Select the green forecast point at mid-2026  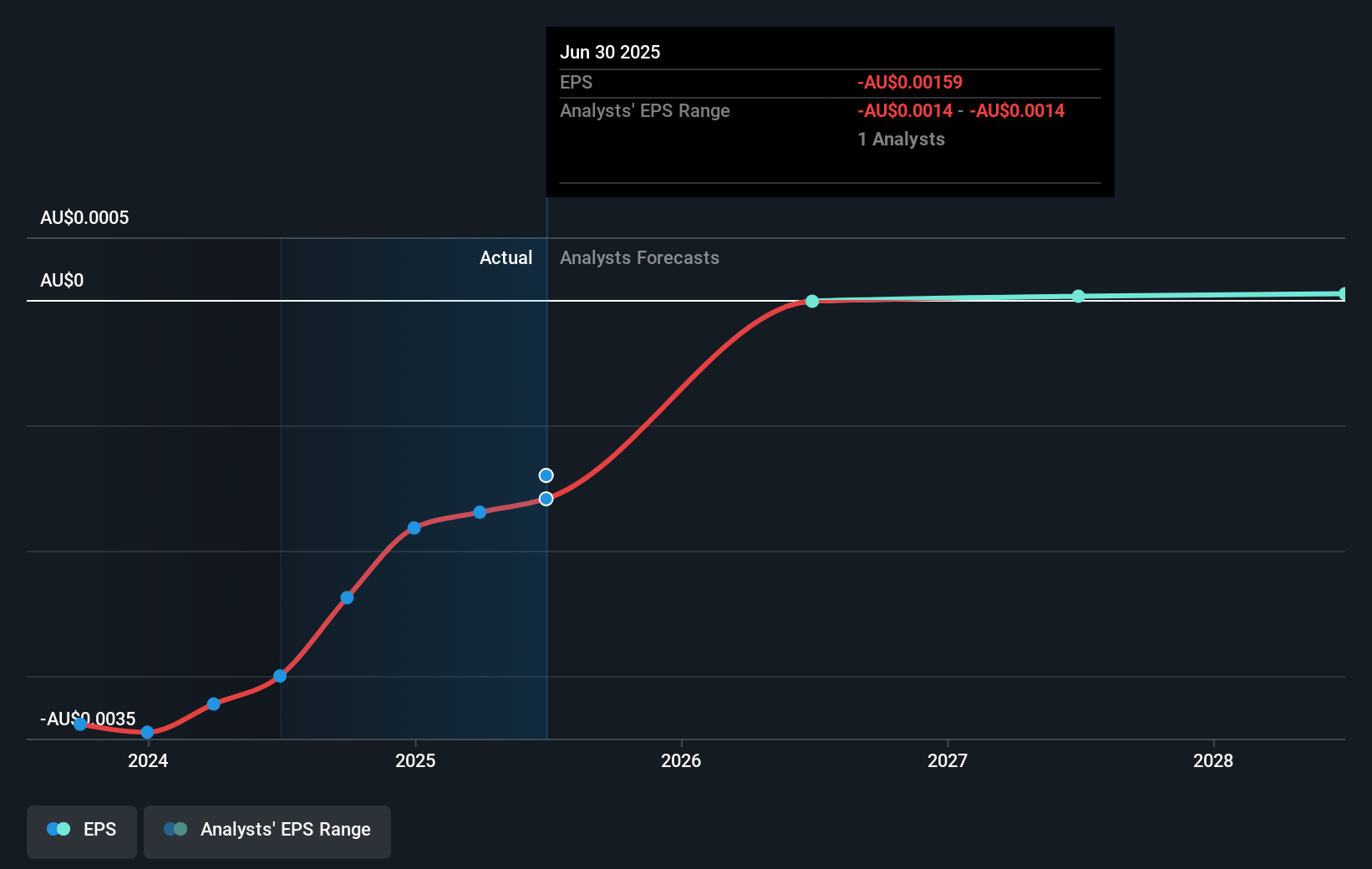pyautogui.click(x=811, y=302)
